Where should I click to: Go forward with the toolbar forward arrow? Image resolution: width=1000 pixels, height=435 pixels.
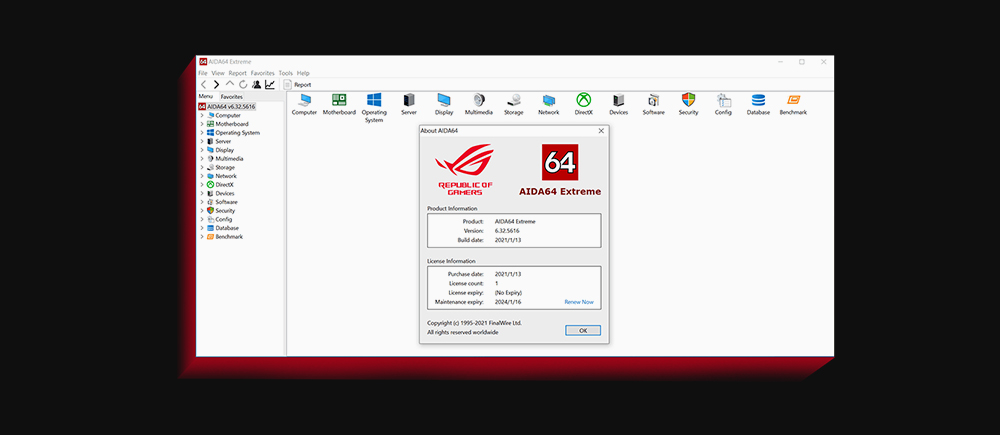[216, 84]
